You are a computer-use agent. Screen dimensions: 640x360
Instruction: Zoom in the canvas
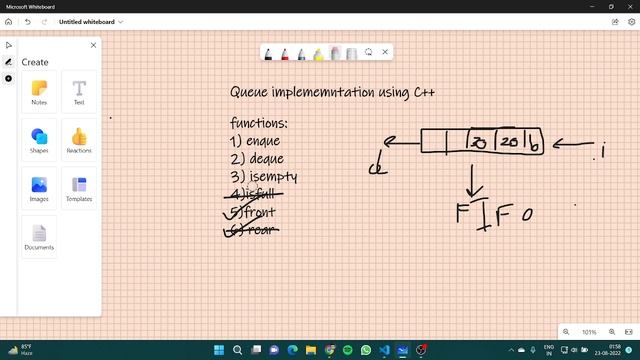point(612,332)
